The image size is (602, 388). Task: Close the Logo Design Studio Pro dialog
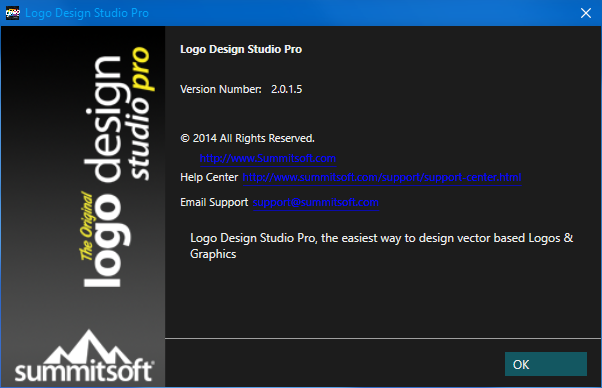click(x=585, y=13)
